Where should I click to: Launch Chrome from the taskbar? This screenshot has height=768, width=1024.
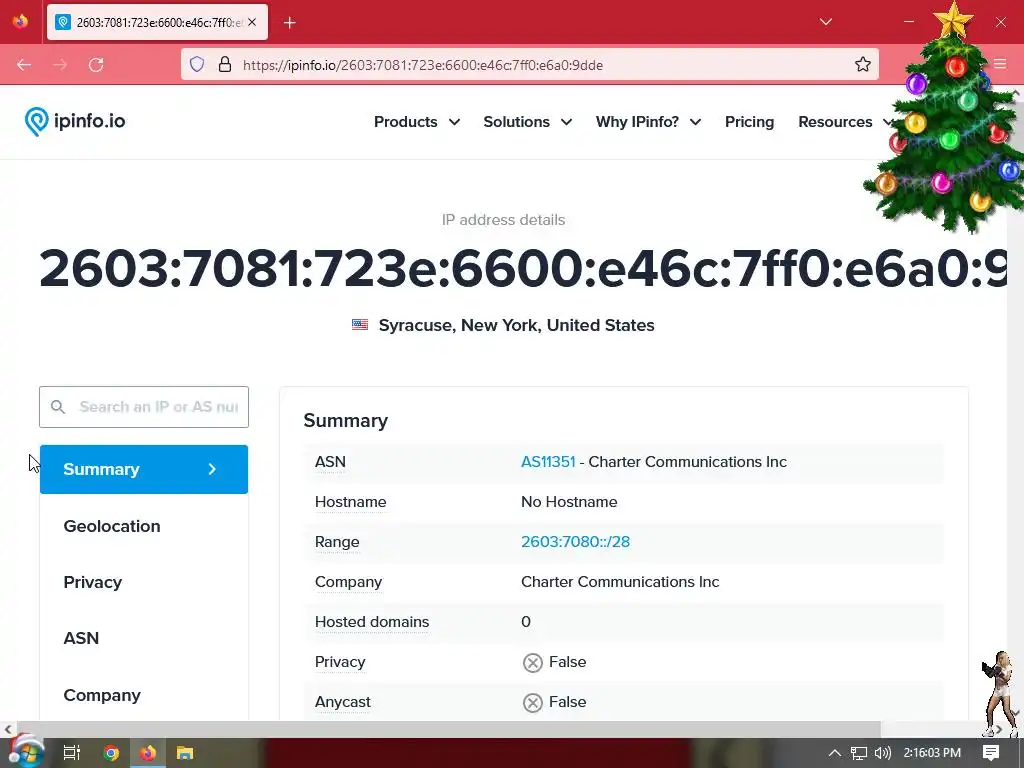(111, 753)
